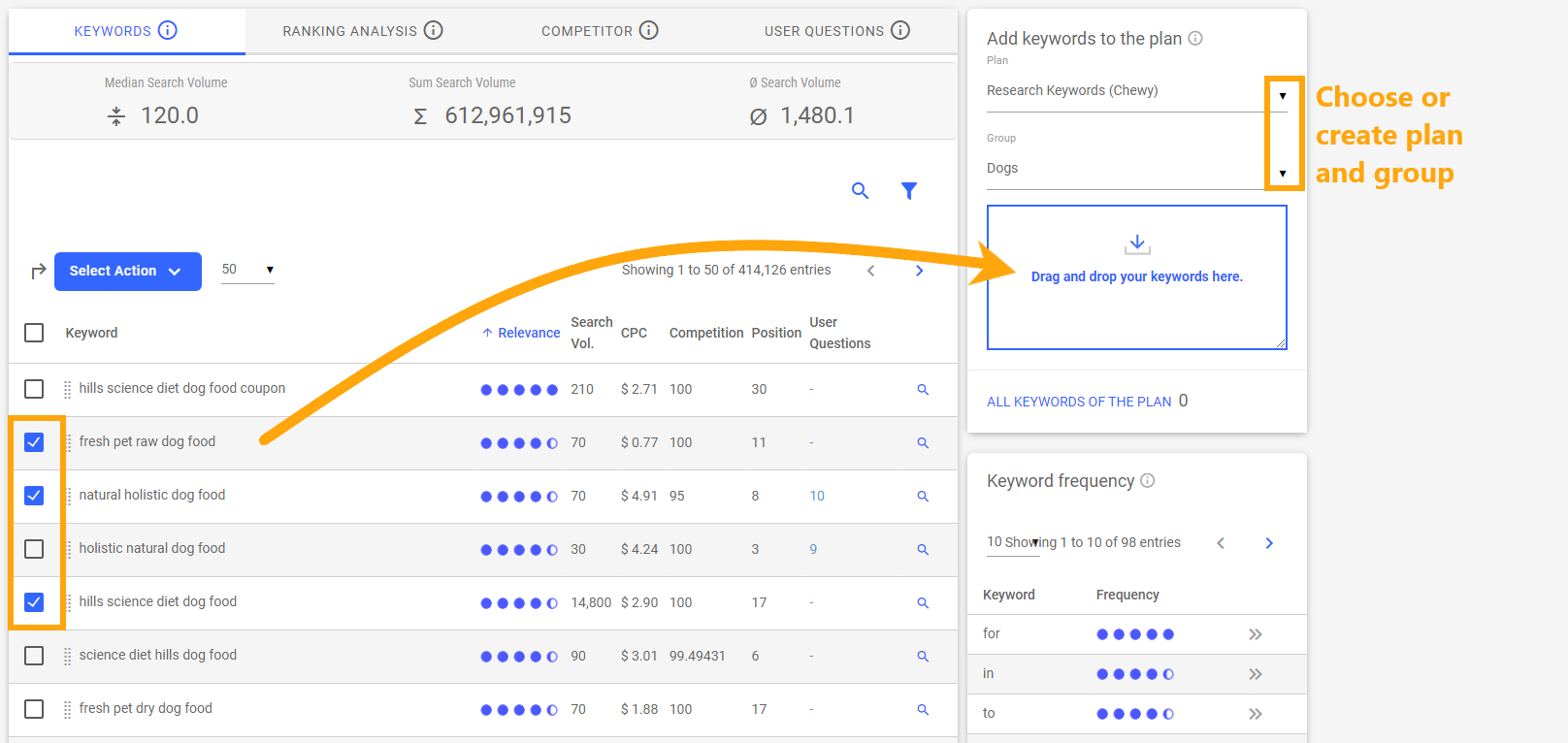Search details for fresh pet raw dog food

(x=923, y=442)
